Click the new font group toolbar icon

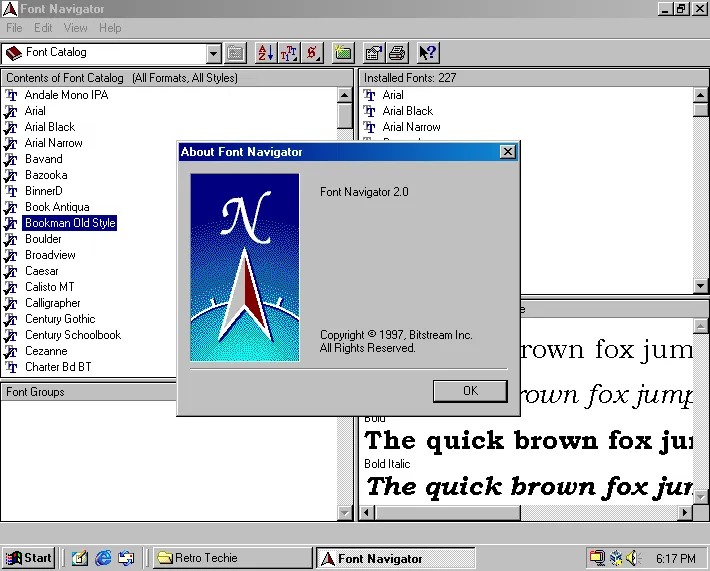[343, 53]
